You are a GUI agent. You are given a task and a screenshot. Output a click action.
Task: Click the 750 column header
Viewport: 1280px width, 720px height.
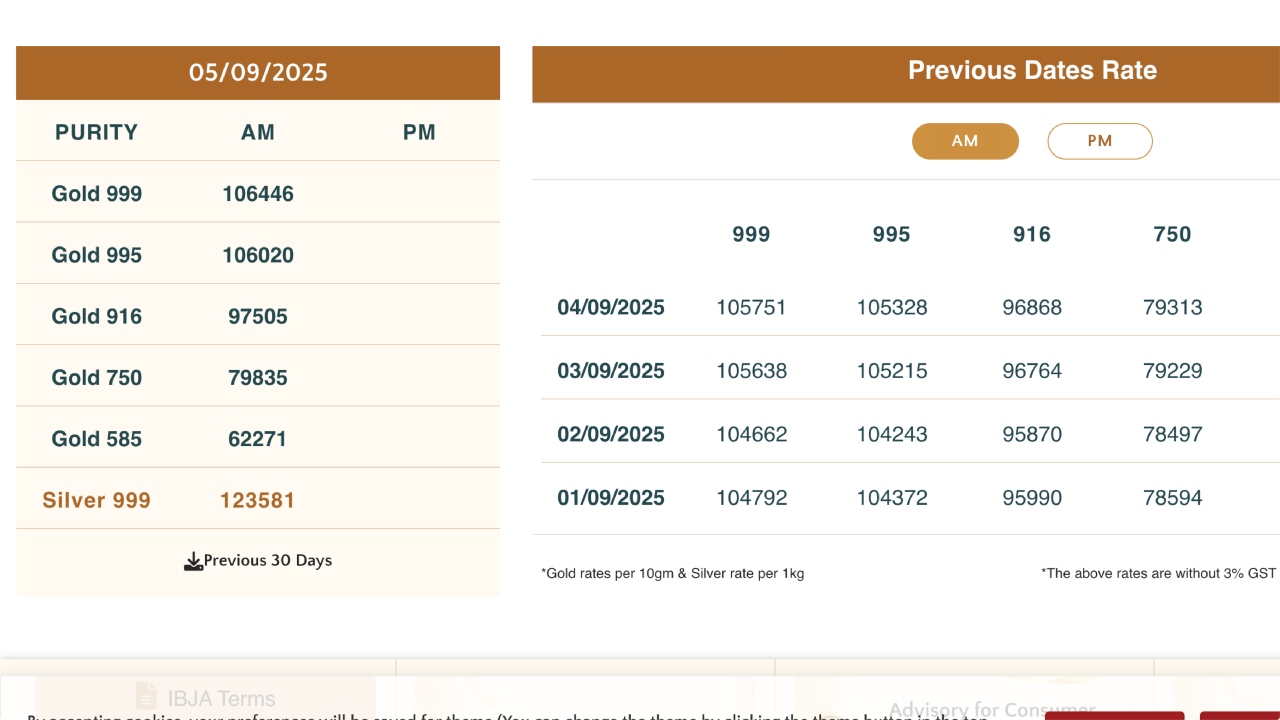point(1172,235)
